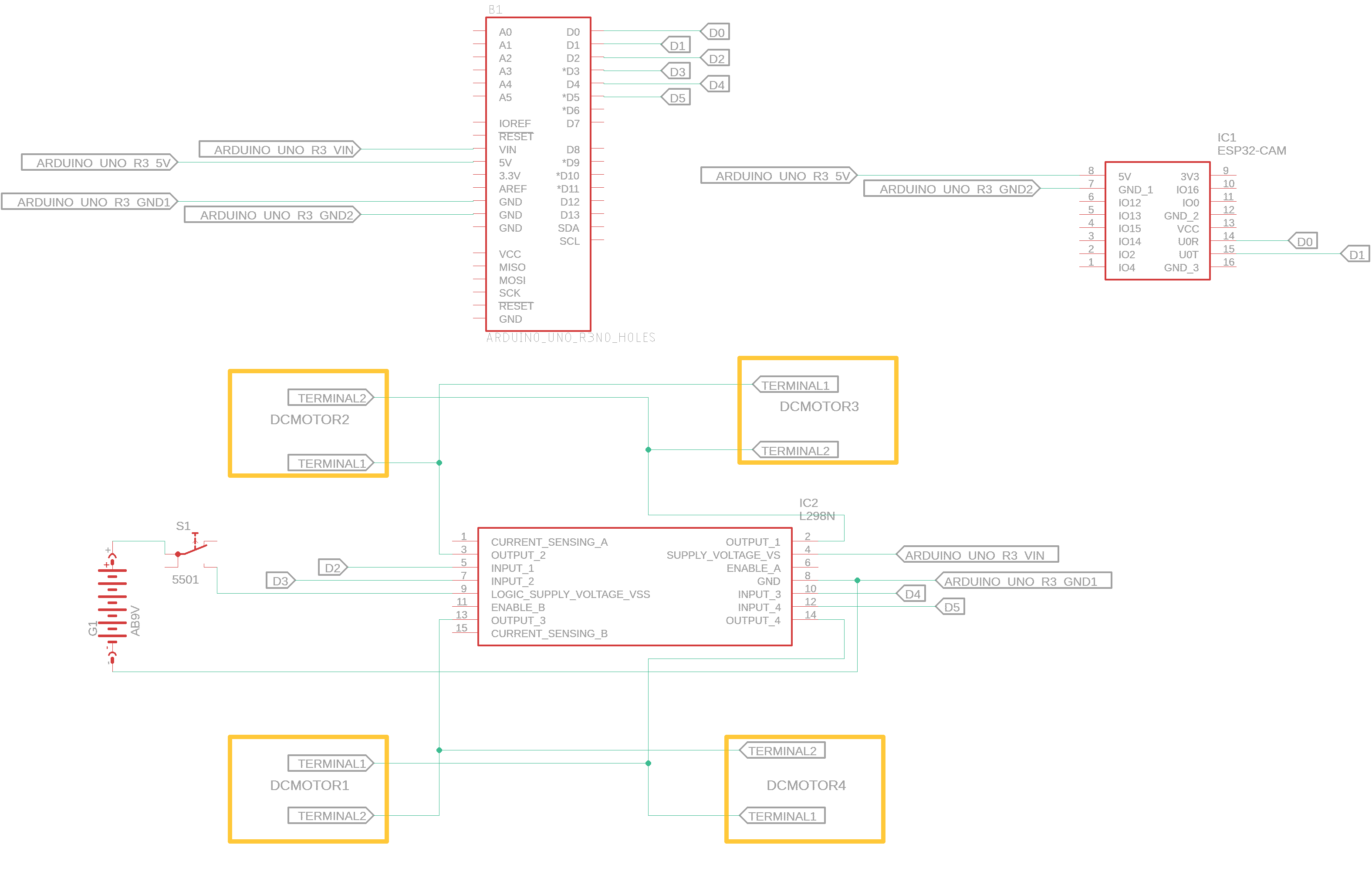
Task: Select TERMINAL2 port inside the DCMOTOR1 box
Action: tap(331, 815)
